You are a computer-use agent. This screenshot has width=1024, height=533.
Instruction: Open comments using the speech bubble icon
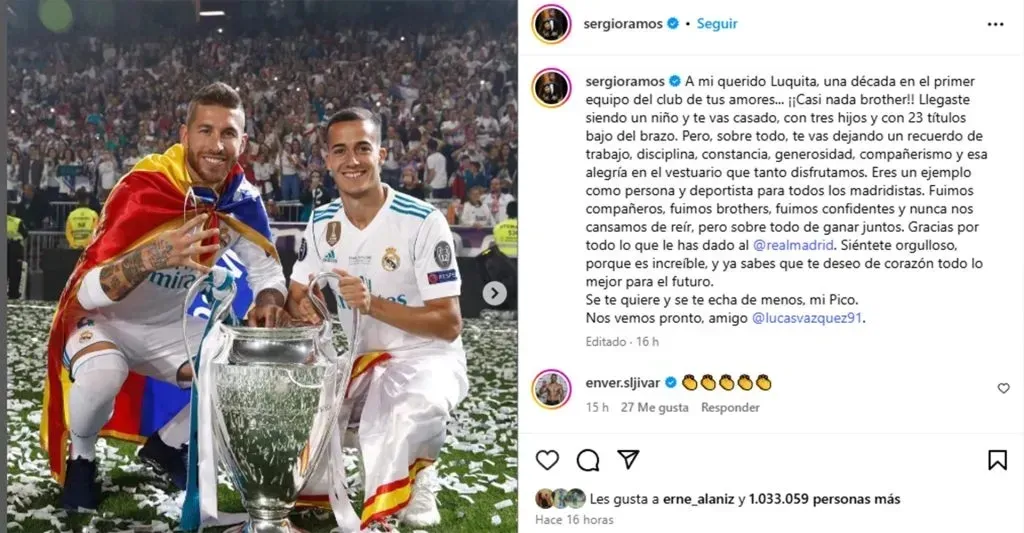pyautogui.click(x=588, y=460)
